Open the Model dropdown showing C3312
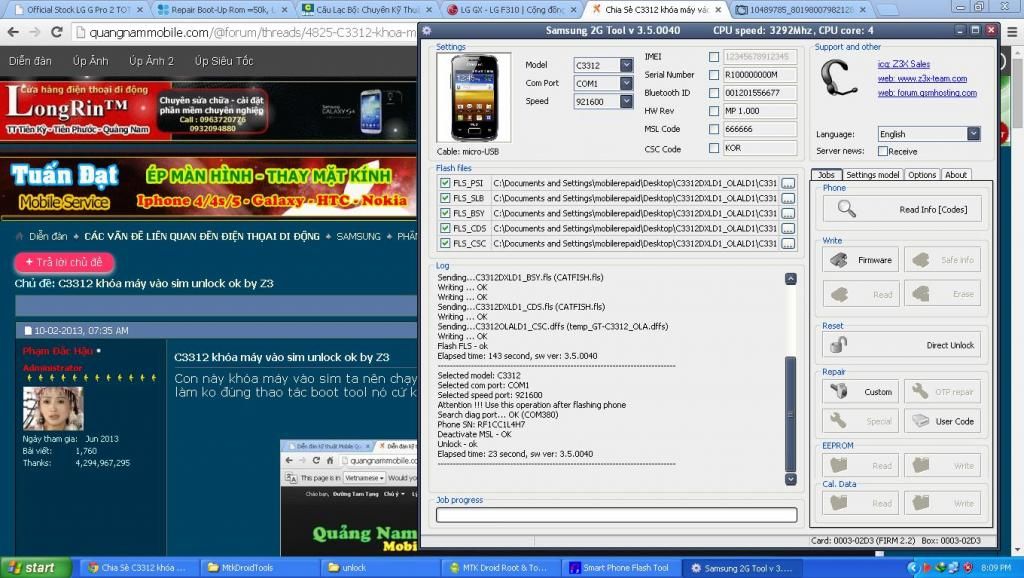This screenshot has height=578, width=1024. click(626, 65)
